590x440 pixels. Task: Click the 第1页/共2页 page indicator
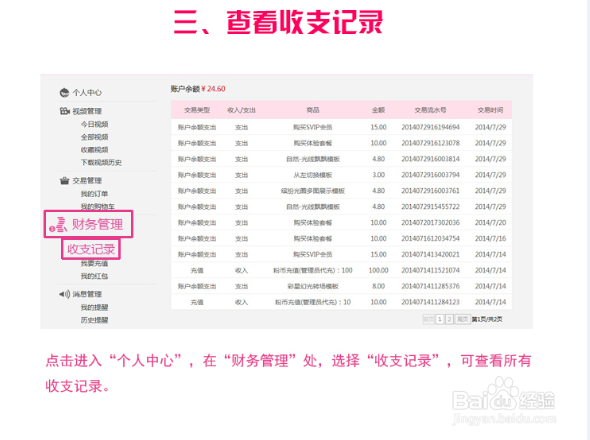487,320
